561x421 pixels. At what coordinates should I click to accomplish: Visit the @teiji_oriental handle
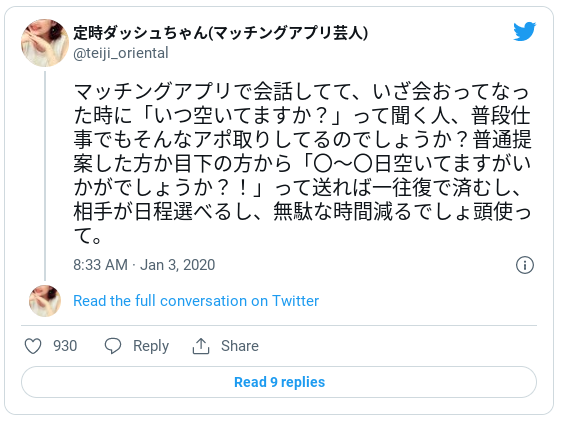pos(121,53)
